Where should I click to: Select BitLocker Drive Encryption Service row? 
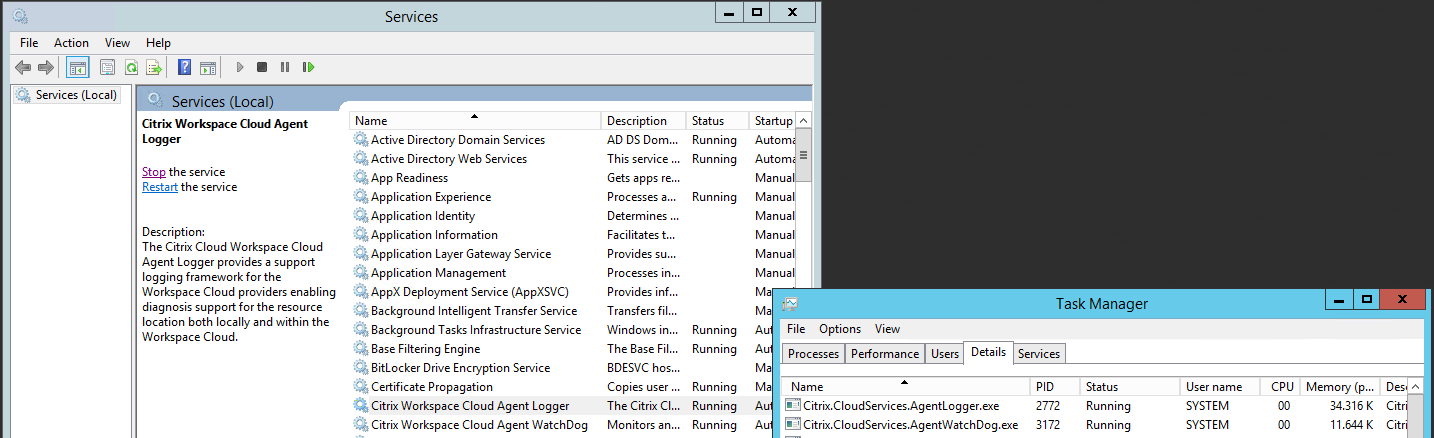click(x=562, y=368)
